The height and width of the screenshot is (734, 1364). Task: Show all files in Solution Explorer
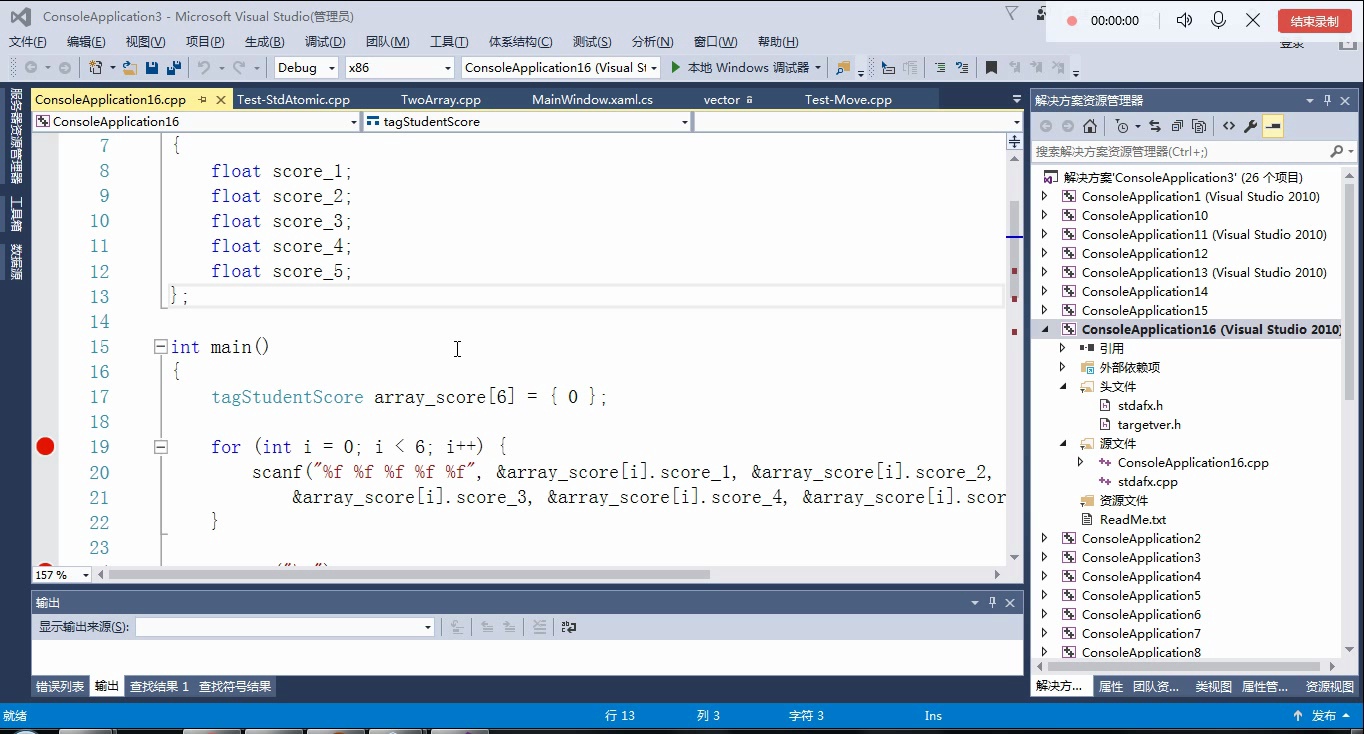tap(1199, 126)
